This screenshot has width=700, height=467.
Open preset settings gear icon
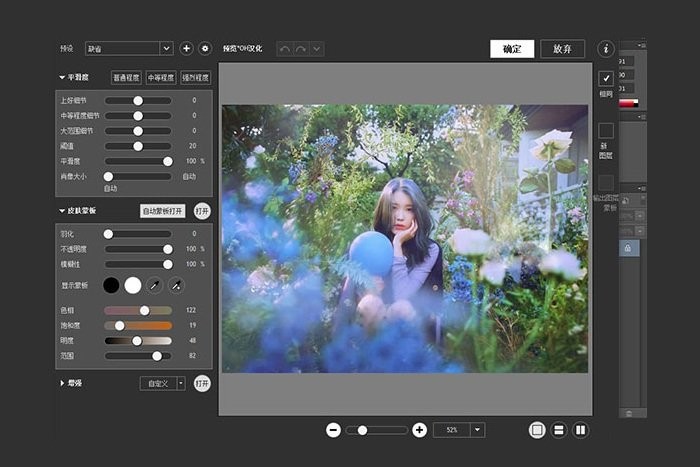pos(205,48)
